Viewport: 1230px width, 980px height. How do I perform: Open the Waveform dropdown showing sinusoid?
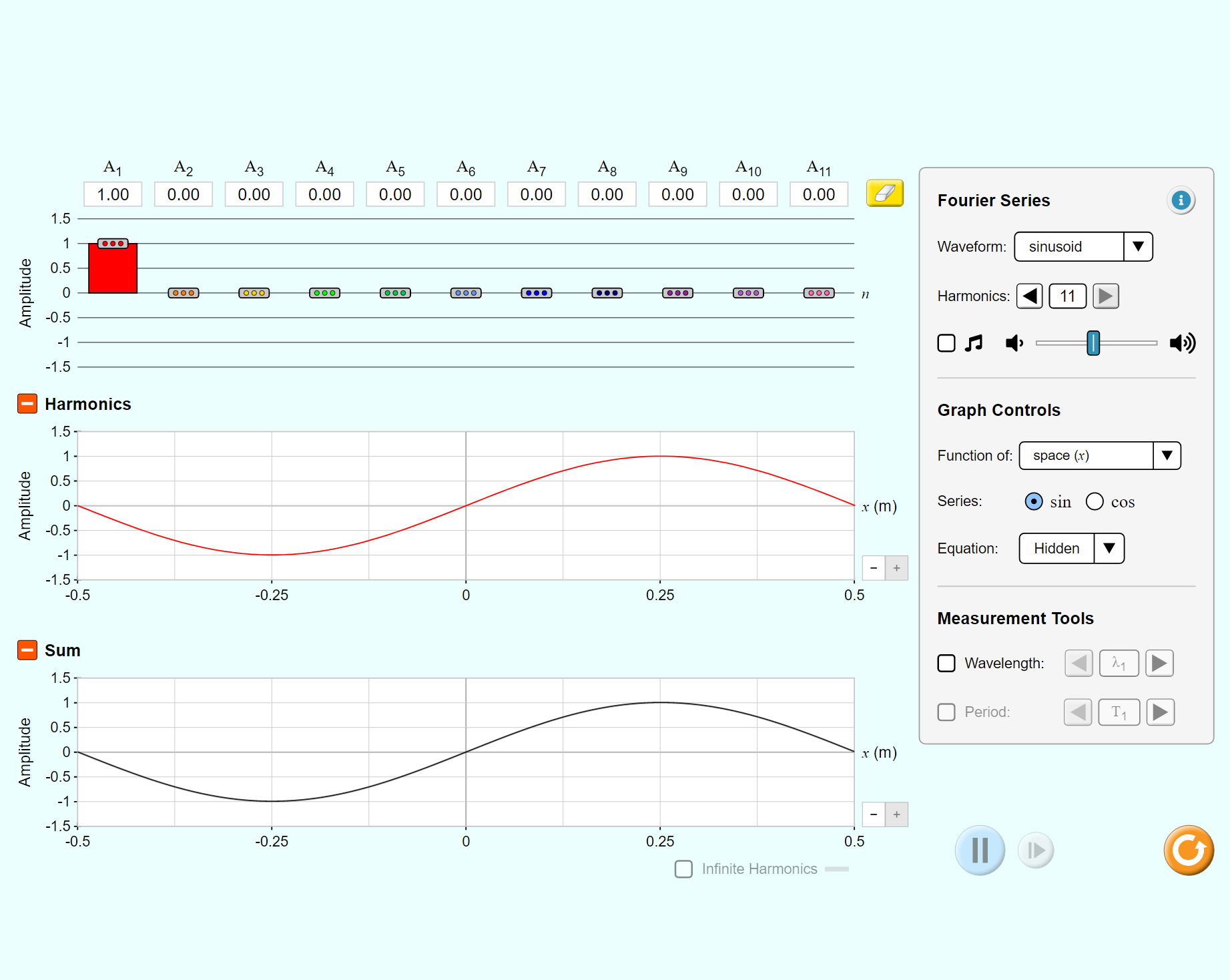pos(1083,247)
